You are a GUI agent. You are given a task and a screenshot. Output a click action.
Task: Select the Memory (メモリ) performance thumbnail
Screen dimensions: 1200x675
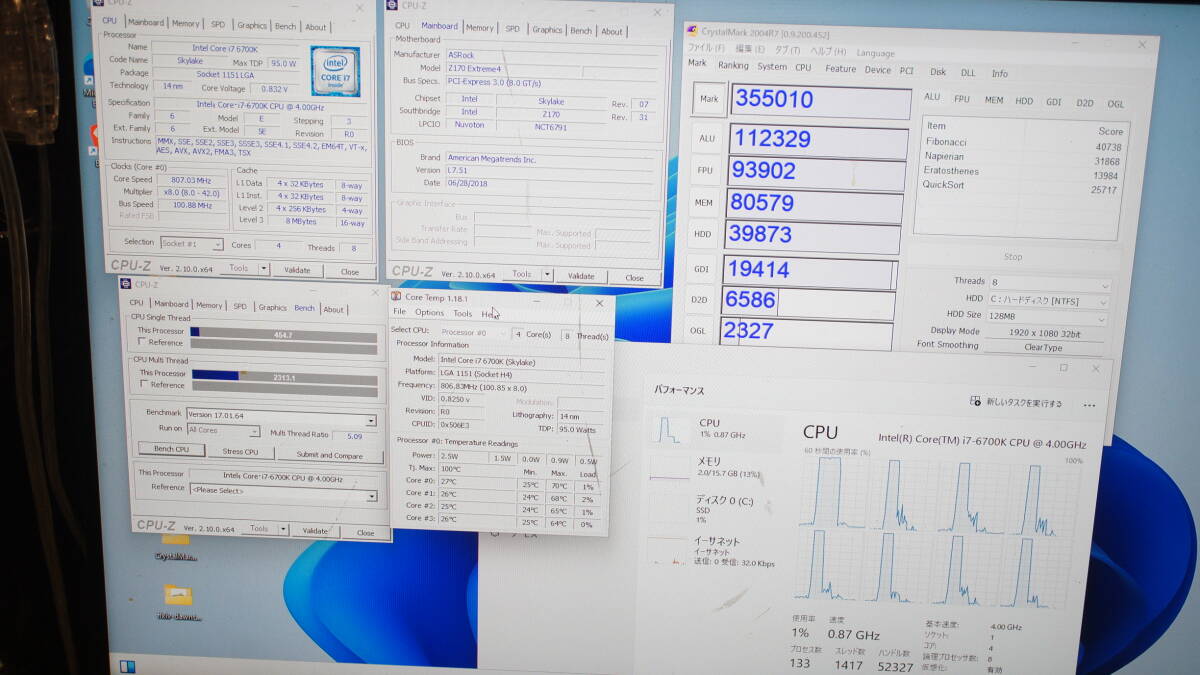pos(670,468)
